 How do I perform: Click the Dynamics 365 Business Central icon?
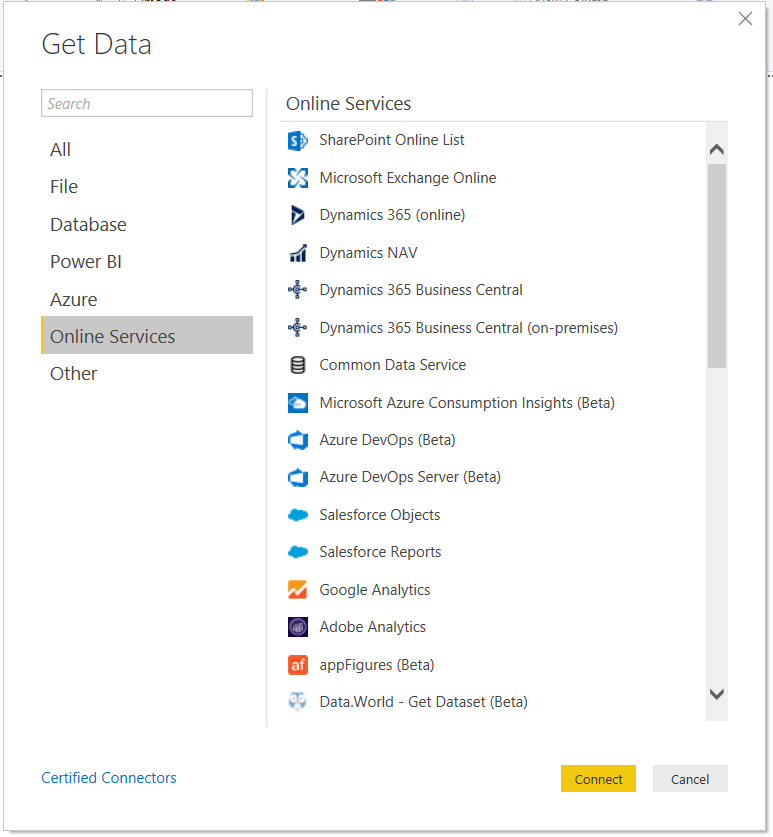point(298,290)
